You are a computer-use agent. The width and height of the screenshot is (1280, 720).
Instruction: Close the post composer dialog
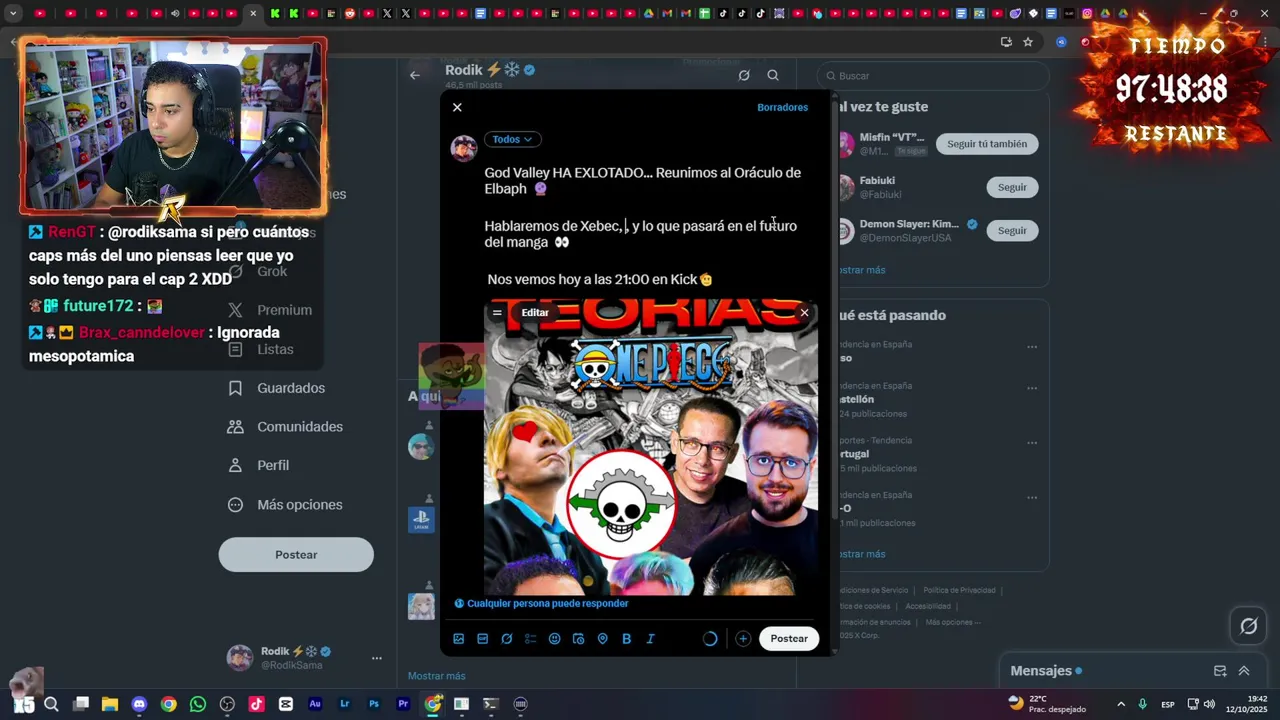pyautogui.click(x=457, y=107)
